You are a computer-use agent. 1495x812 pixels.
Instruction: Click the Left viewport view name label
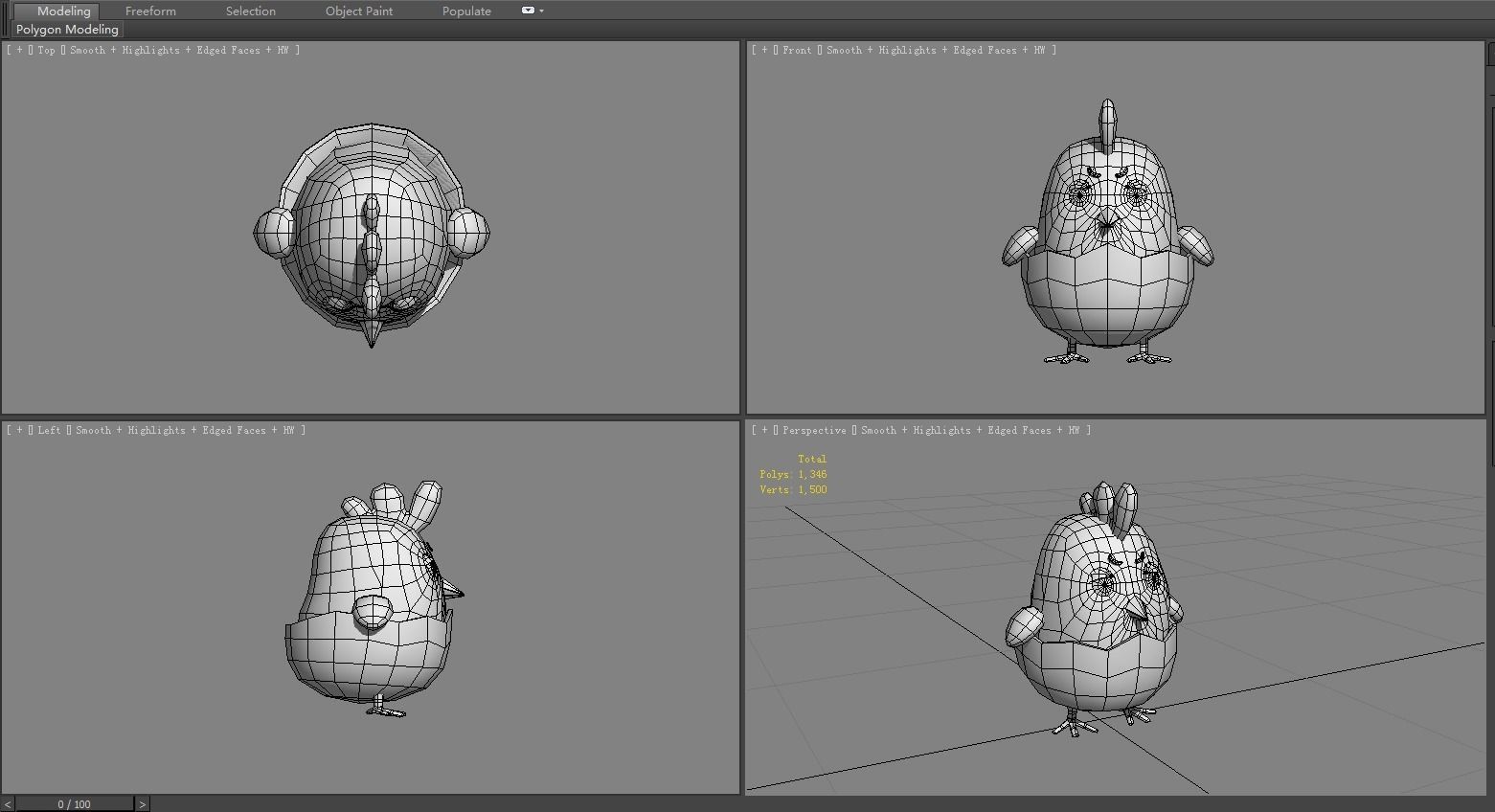coord(50,430)
